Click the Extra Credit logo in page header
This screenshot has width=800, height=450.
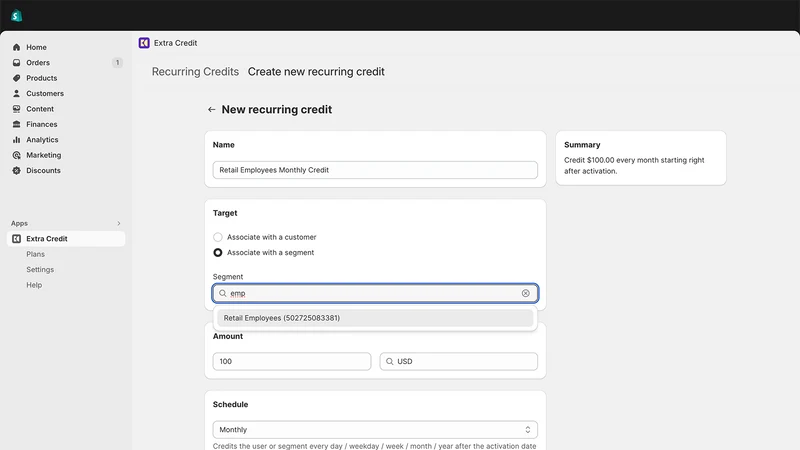tap(144, 43)
